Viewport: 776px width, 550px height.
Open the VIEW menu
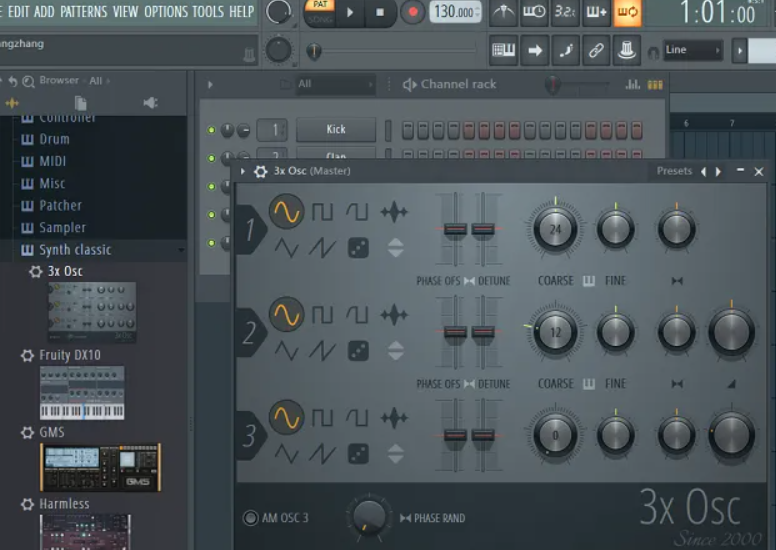[x=125, y=11]
